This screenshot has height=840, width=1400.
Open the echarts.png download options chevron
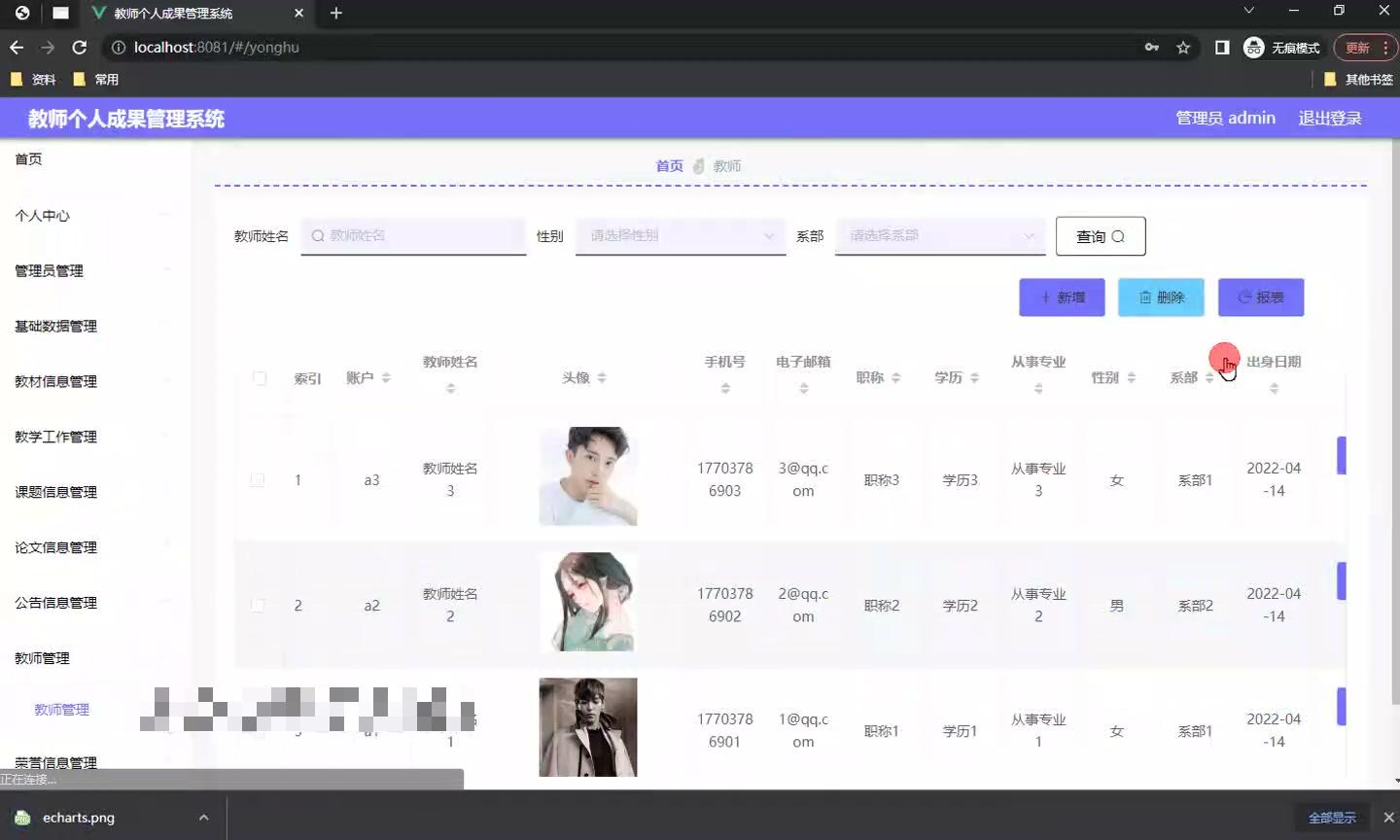[203, 818]
